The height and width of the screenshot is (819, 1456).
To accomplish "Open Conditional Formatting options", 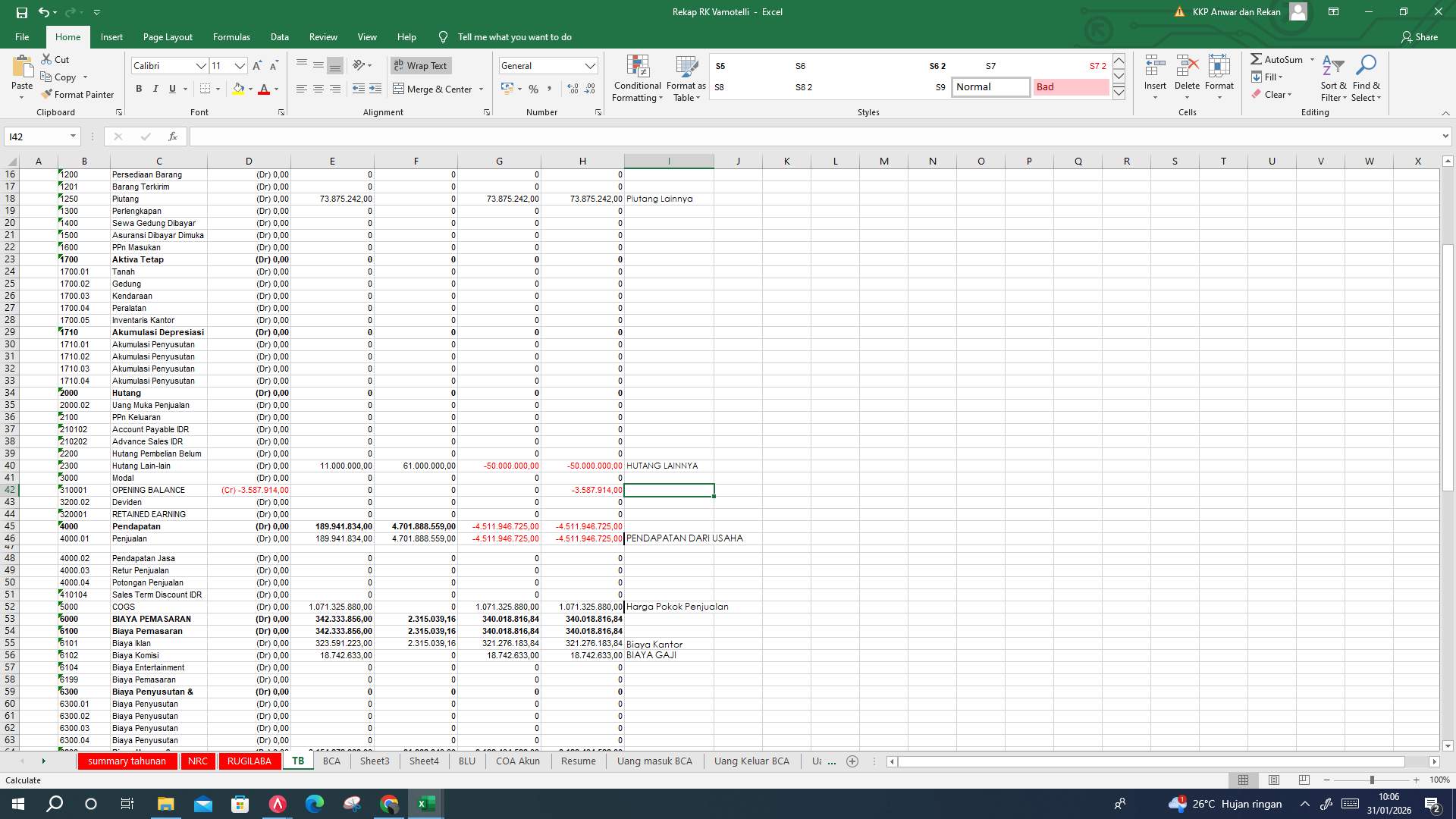I will 637,78.
